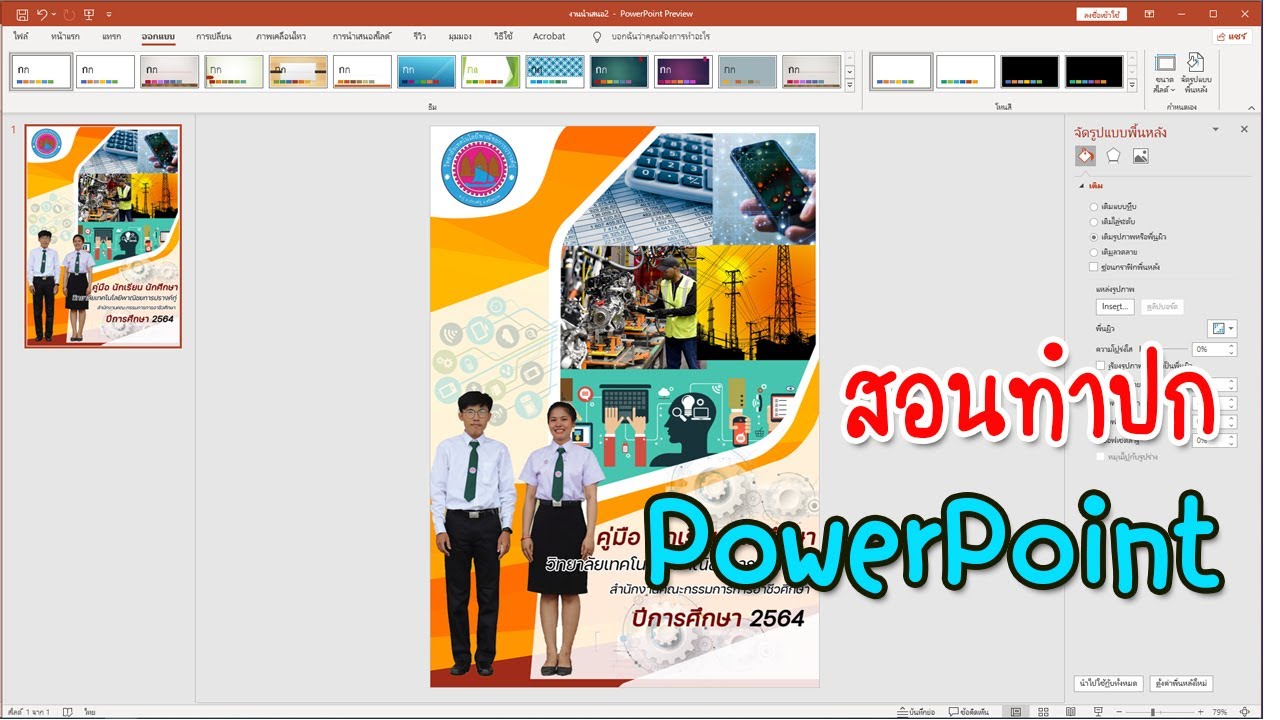Close the Format Background pane
This screenshot has width=1280, height=720.
coord(1244,129)
